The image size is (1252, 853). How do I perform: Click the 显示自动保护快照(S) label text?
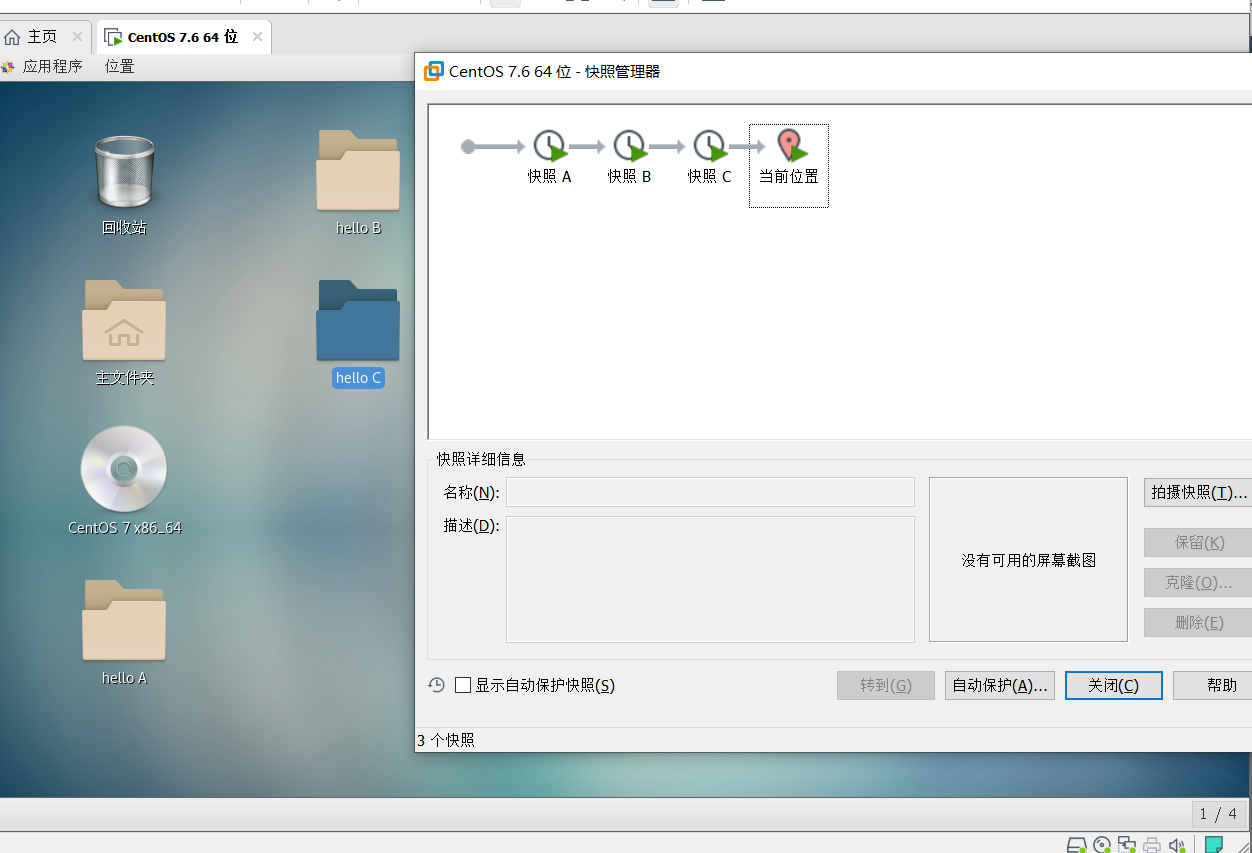545,685
